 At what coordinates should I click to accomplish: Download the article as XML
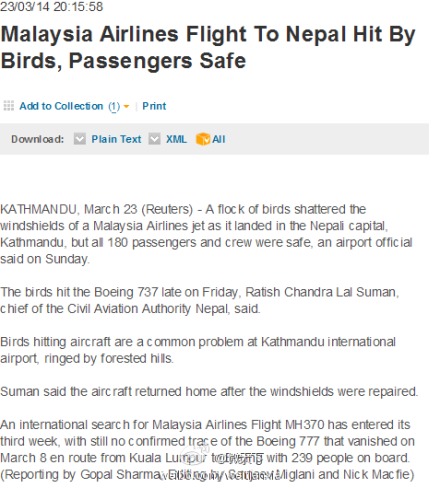coord(176,139)
